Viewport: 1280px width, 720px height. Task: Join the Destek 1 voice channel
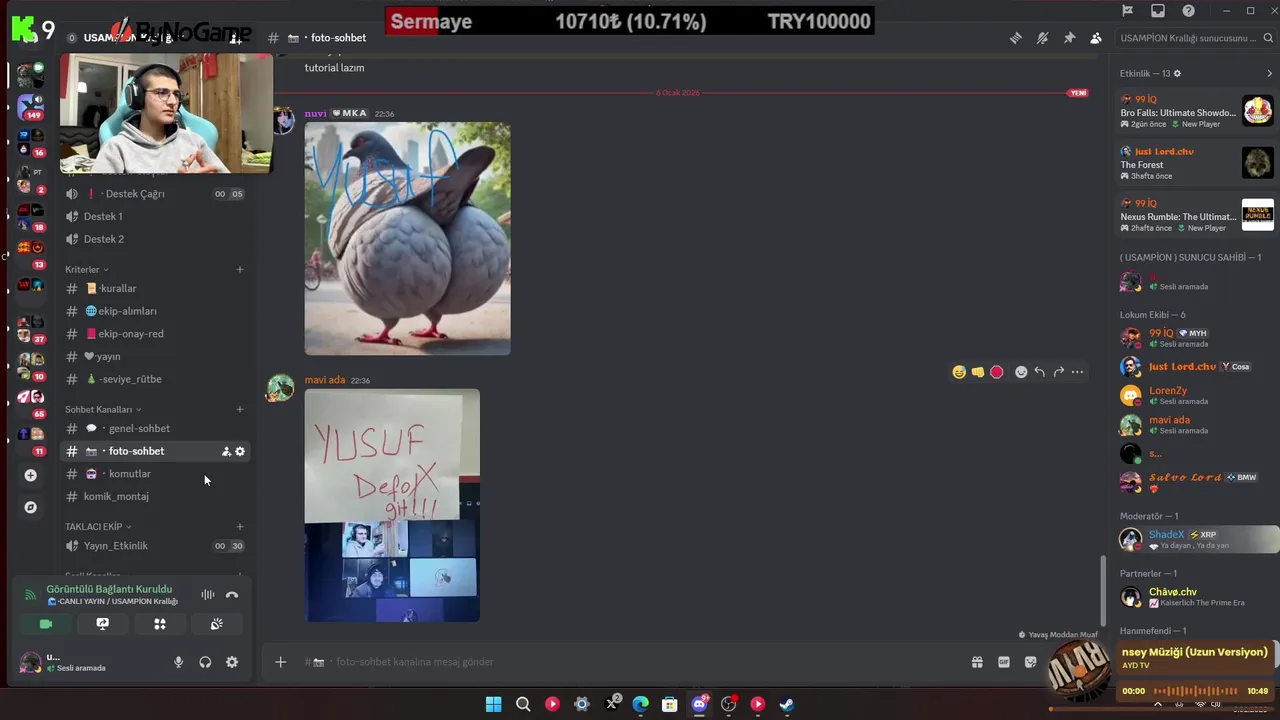pyautogui.click(x=154, y=216)
